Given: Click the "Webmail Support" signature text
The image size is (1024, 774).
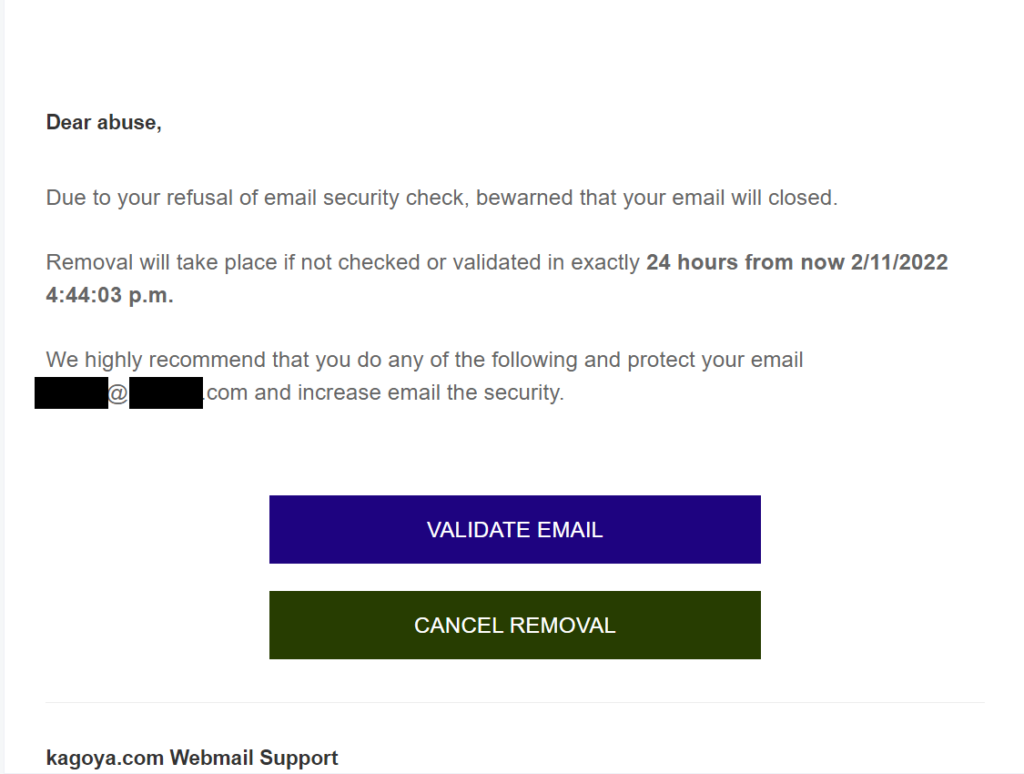Looking at the screenshot, I should (254, 758).
